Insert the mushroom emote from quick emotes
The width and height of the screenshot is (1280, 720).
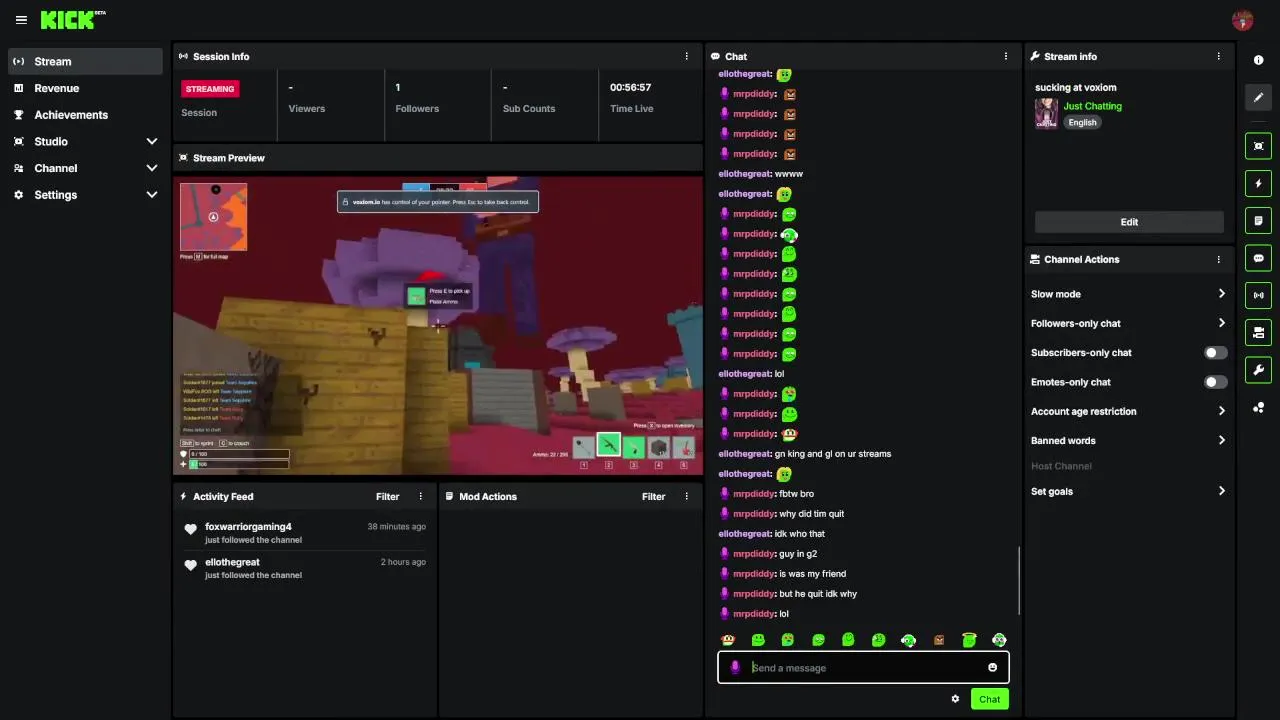pos(728,640)
